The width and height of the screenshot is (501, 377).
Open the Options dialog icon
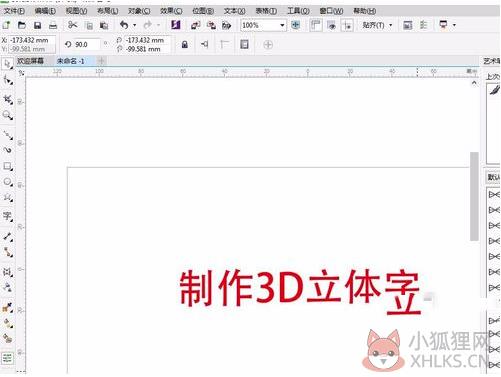coord(424,25)
